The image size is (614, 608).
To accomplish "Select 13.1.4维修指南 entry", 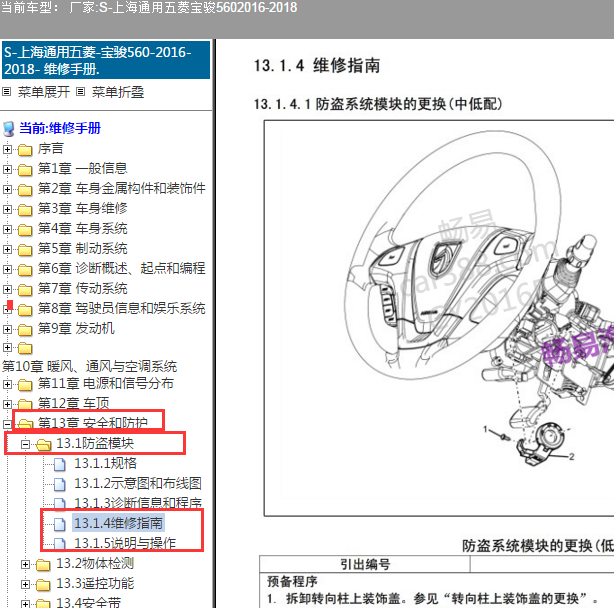I will pyautogui.click(x=118, y=523).
